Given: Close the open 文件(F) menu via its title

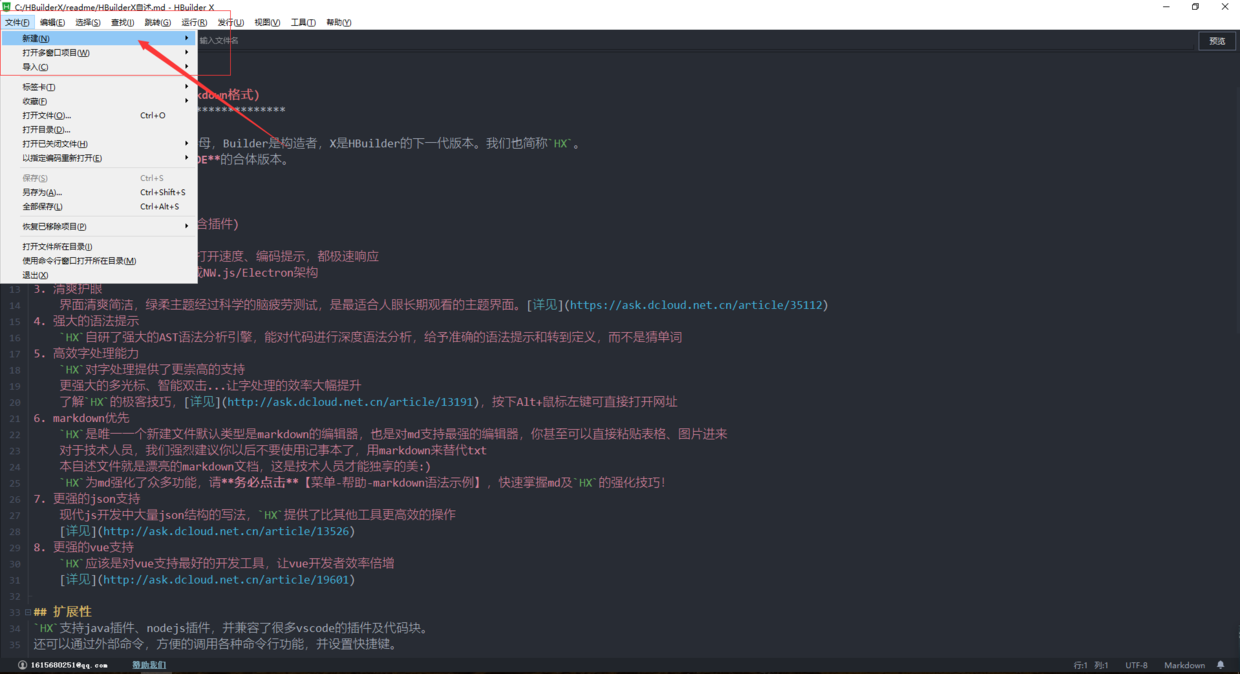Looking at the screenshot, I should pos(17,22).
